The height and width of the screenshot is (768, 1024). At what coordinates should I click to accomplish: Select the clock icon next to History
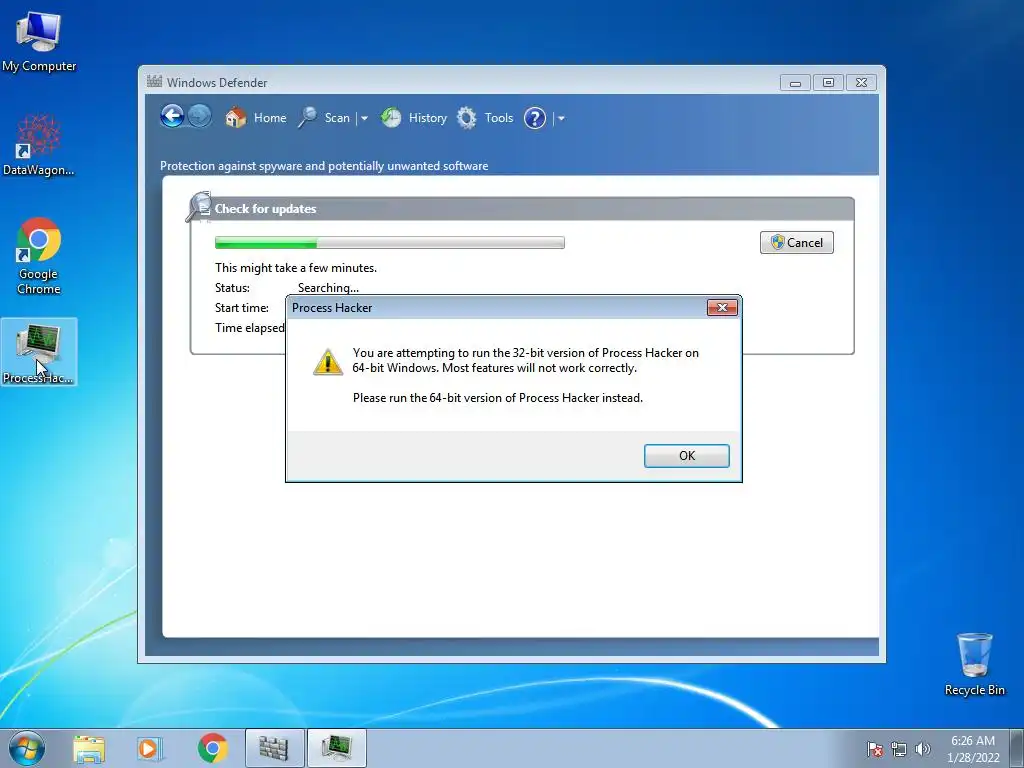(391, 118)
